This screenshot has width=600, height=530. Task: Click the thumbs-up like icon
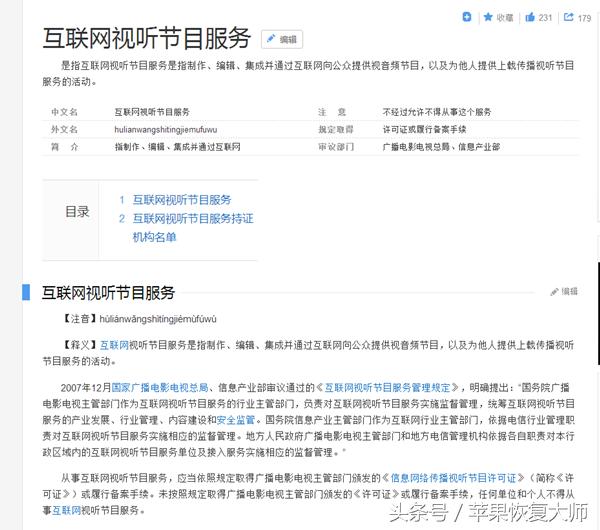pyautogui.click(x=530, y=17)
